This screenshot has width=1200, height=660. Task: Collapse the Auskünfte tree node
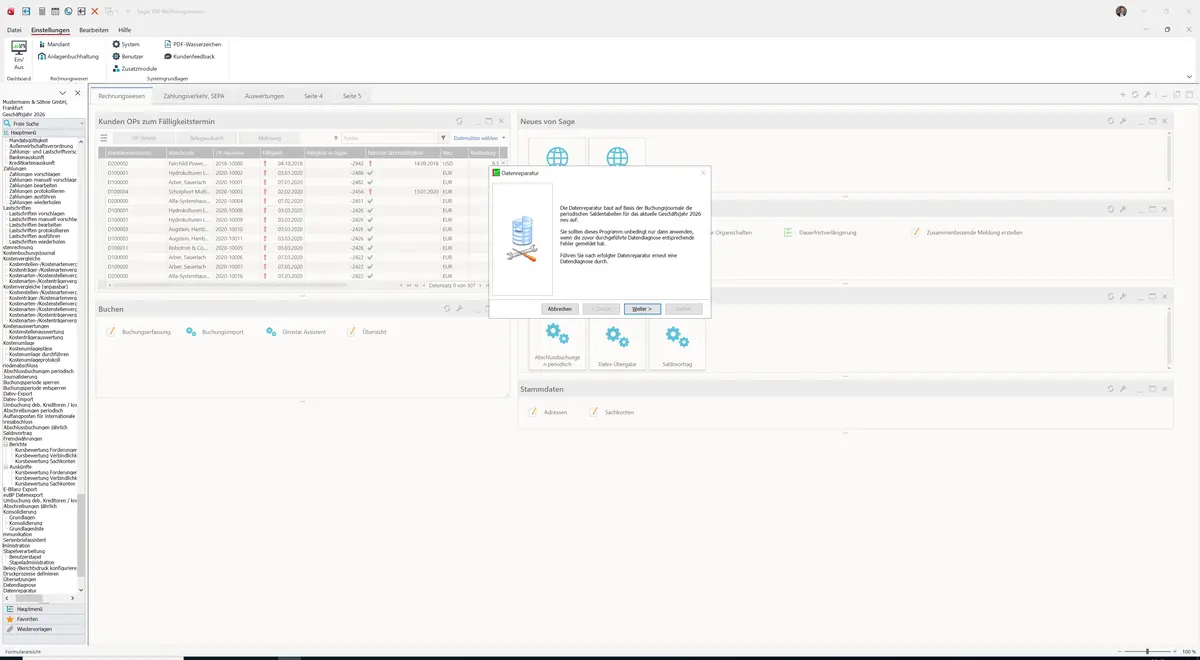pyautogui.click(x=6, y=467)
